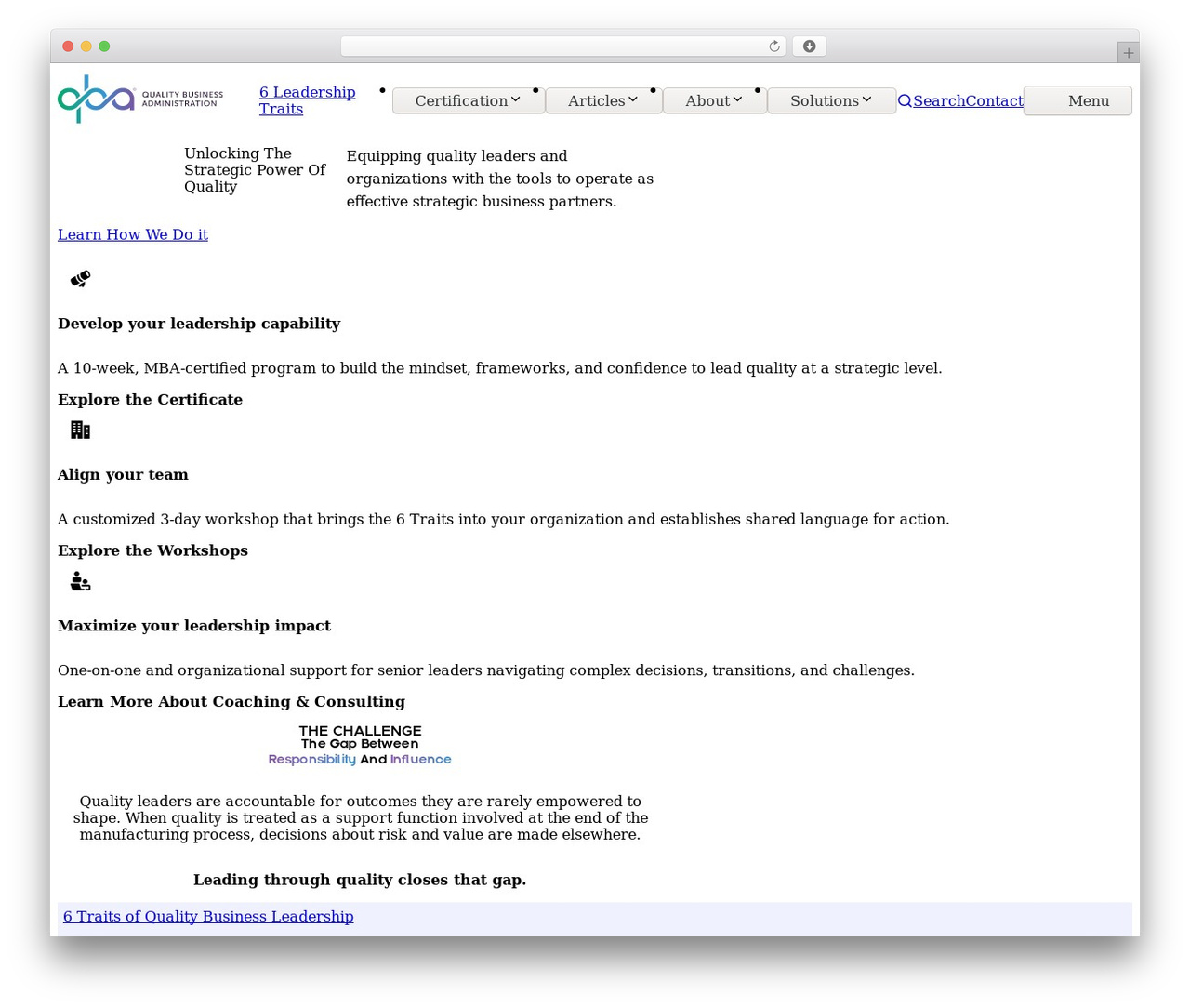
Task: Go to the Contact page link
Action: click(995, 101)
